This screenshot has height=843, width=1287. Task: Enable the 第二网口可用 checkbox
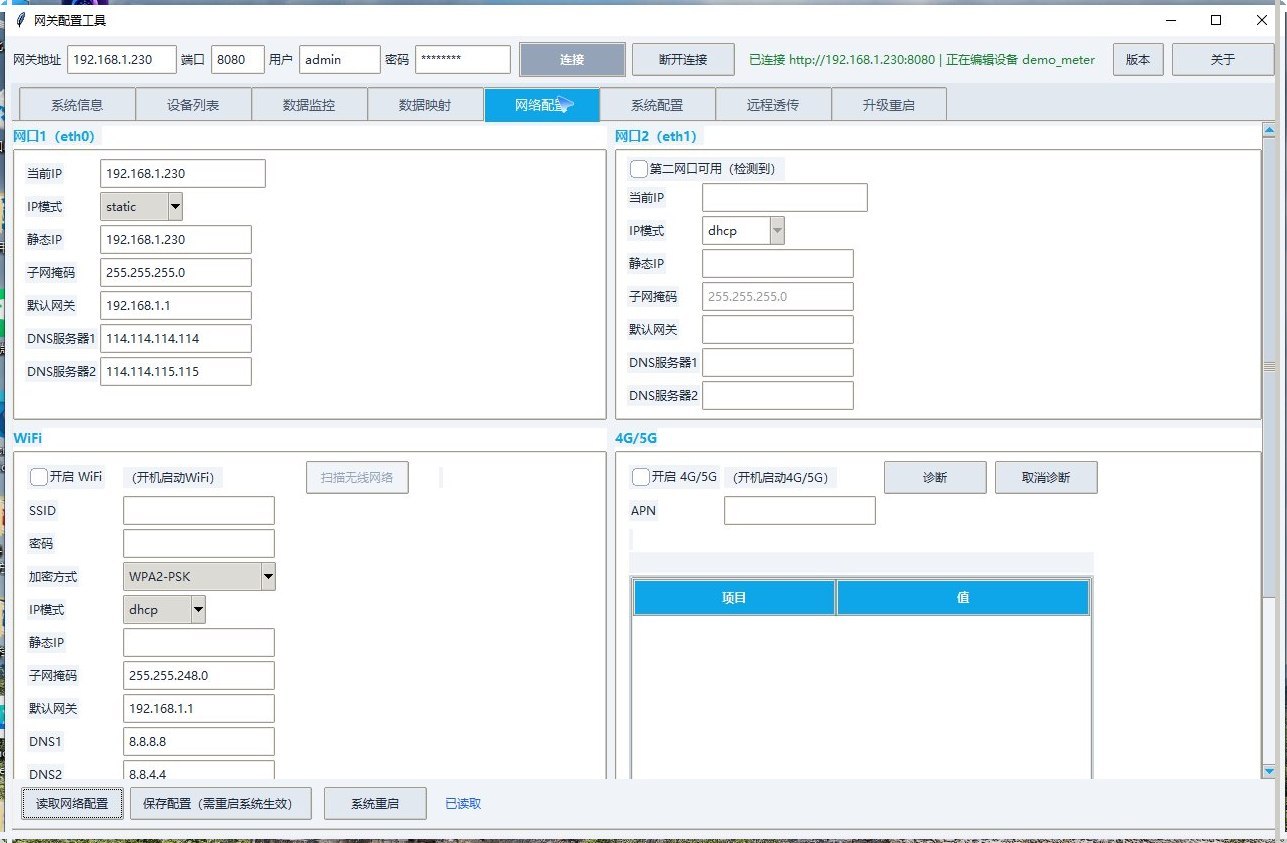tap(639, 169)
